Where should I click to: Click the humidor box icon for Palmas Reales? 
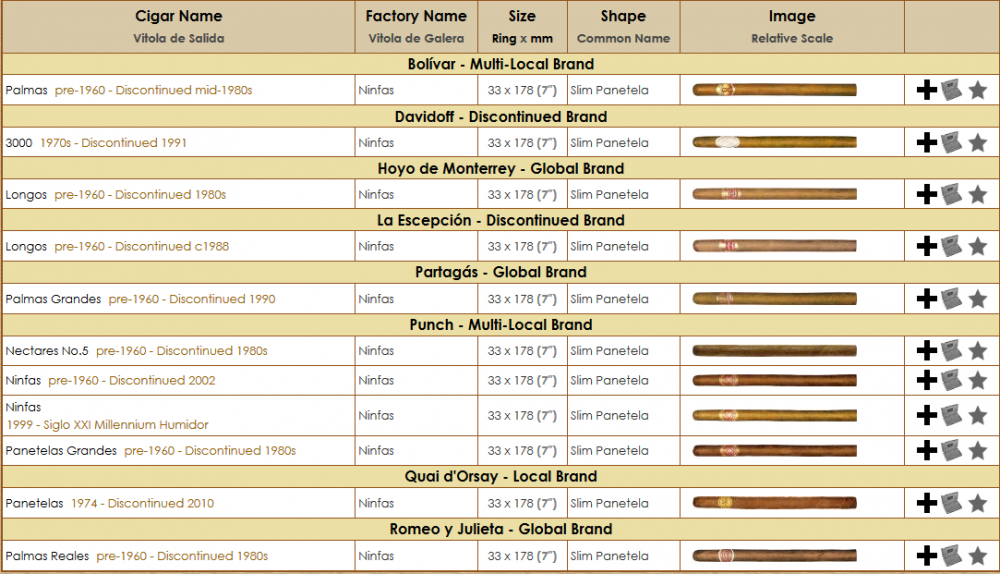[952, 556]
